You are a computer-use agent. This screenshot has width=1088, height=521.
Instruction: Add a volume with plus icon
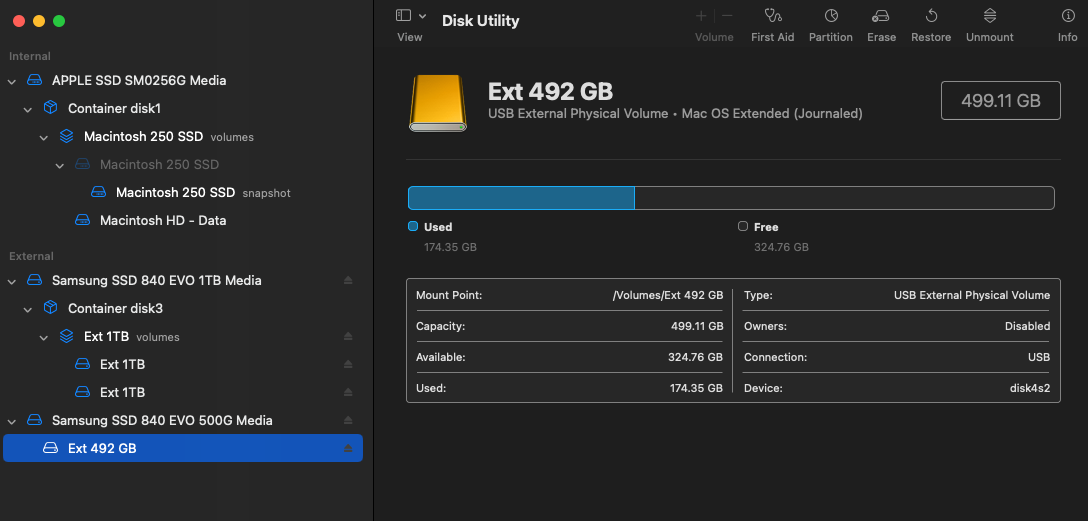coord(701,16)
